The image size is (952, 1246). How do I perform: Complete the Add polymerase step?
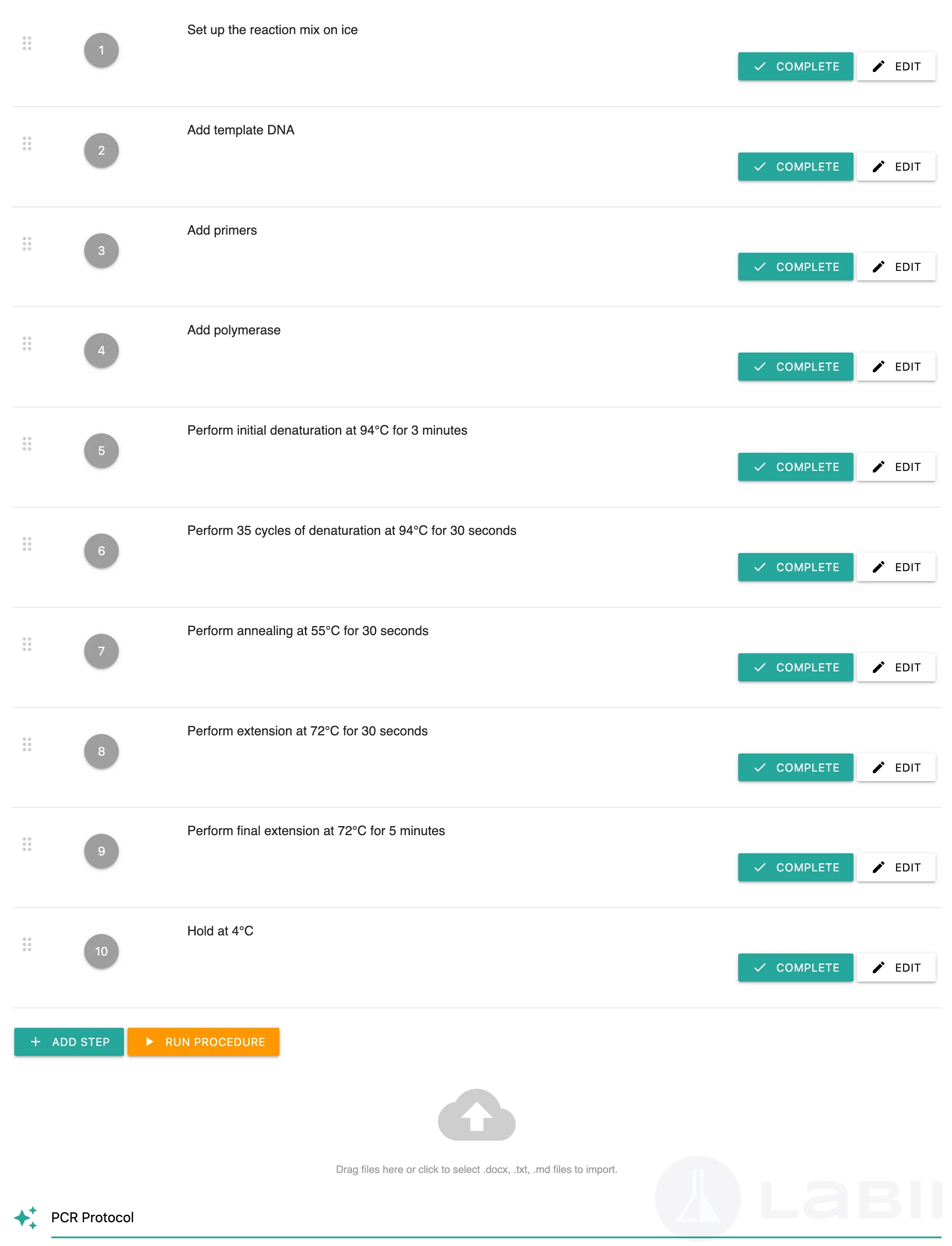click(795, 367)
